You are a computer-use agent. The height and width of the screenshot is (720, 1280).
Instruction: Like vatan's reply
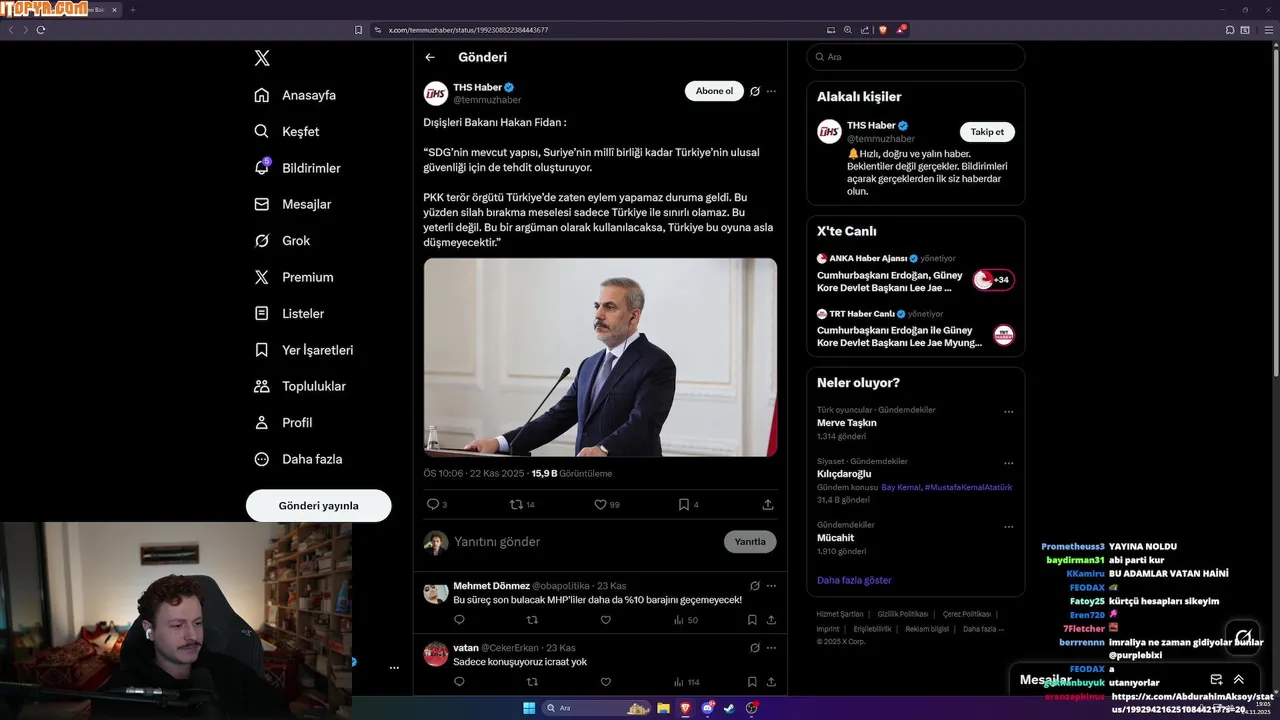[x=605, y=682]
